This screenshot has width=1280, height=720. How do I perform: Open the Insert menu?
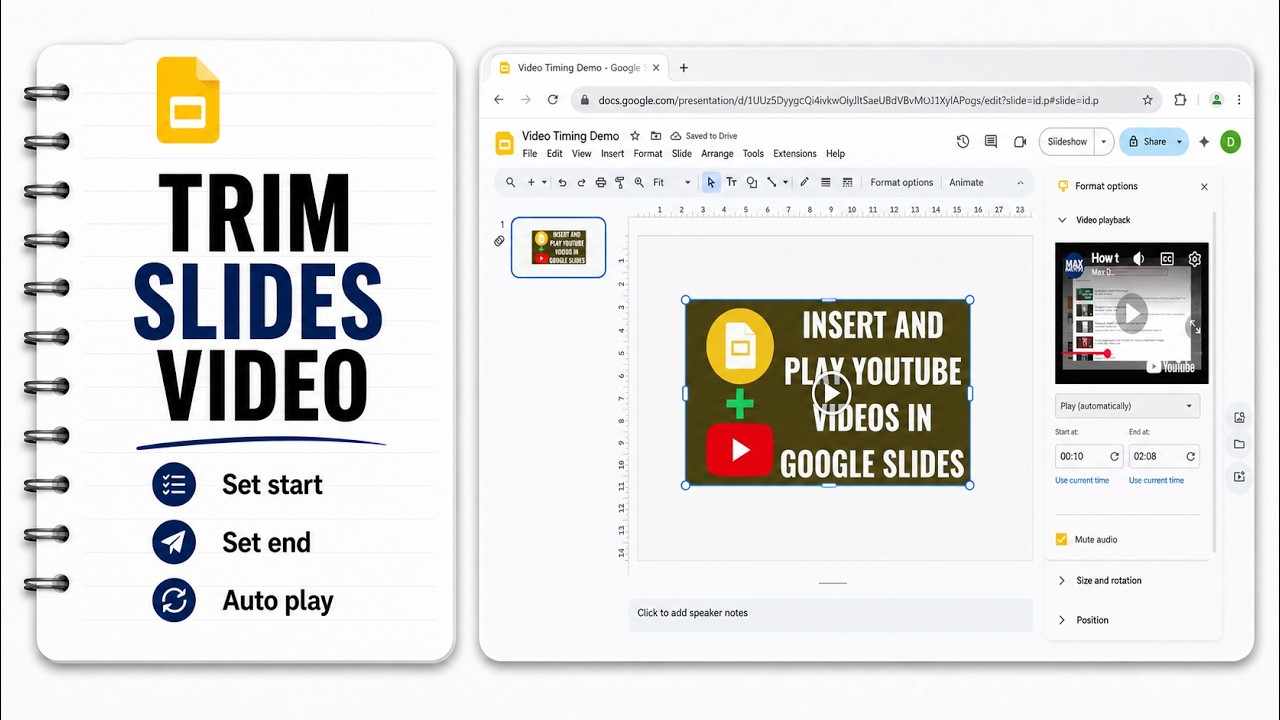pos(612,154)
